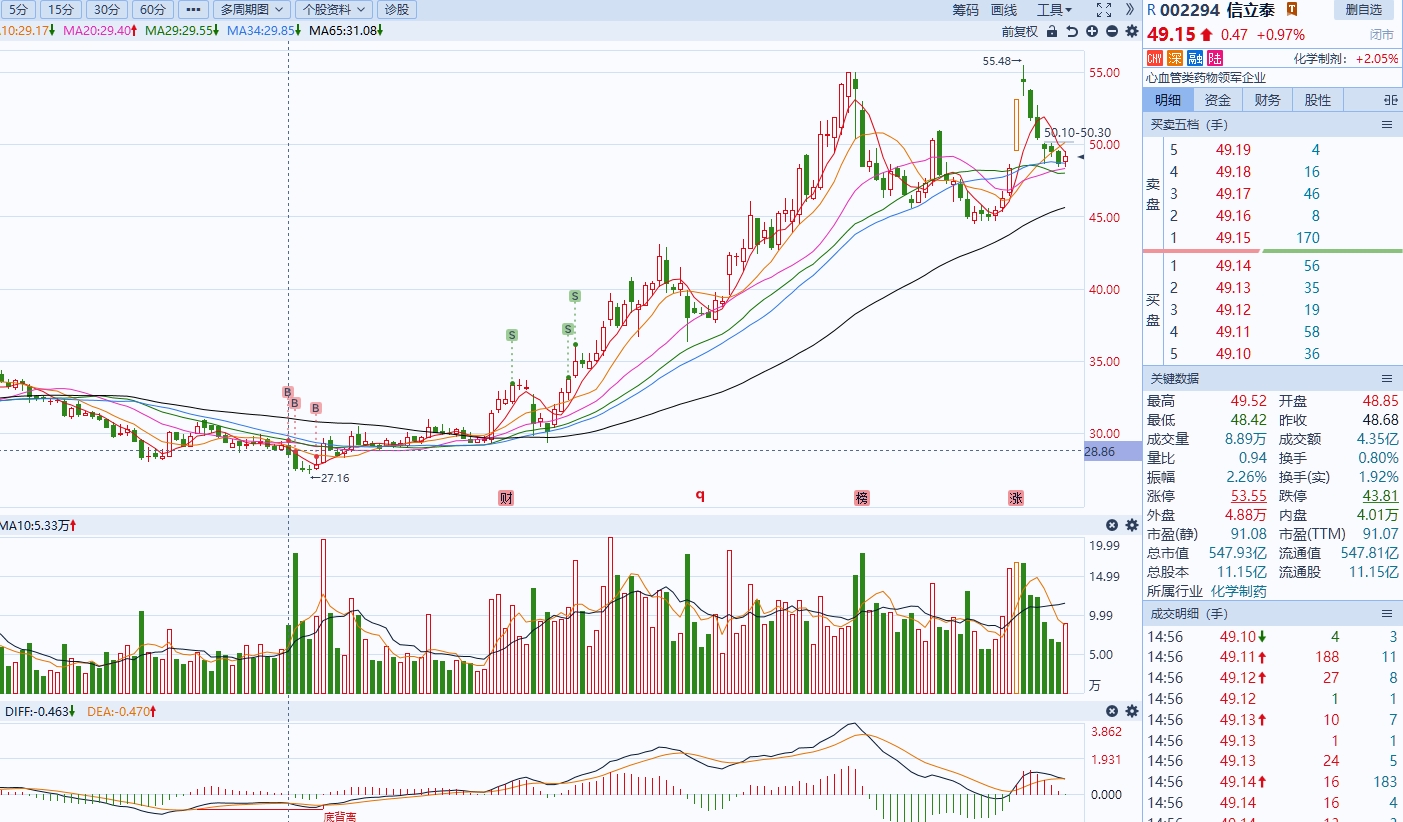Click the 底背离 divergence label
This screenshot has height=822, width=1403.
pos(339,816)
